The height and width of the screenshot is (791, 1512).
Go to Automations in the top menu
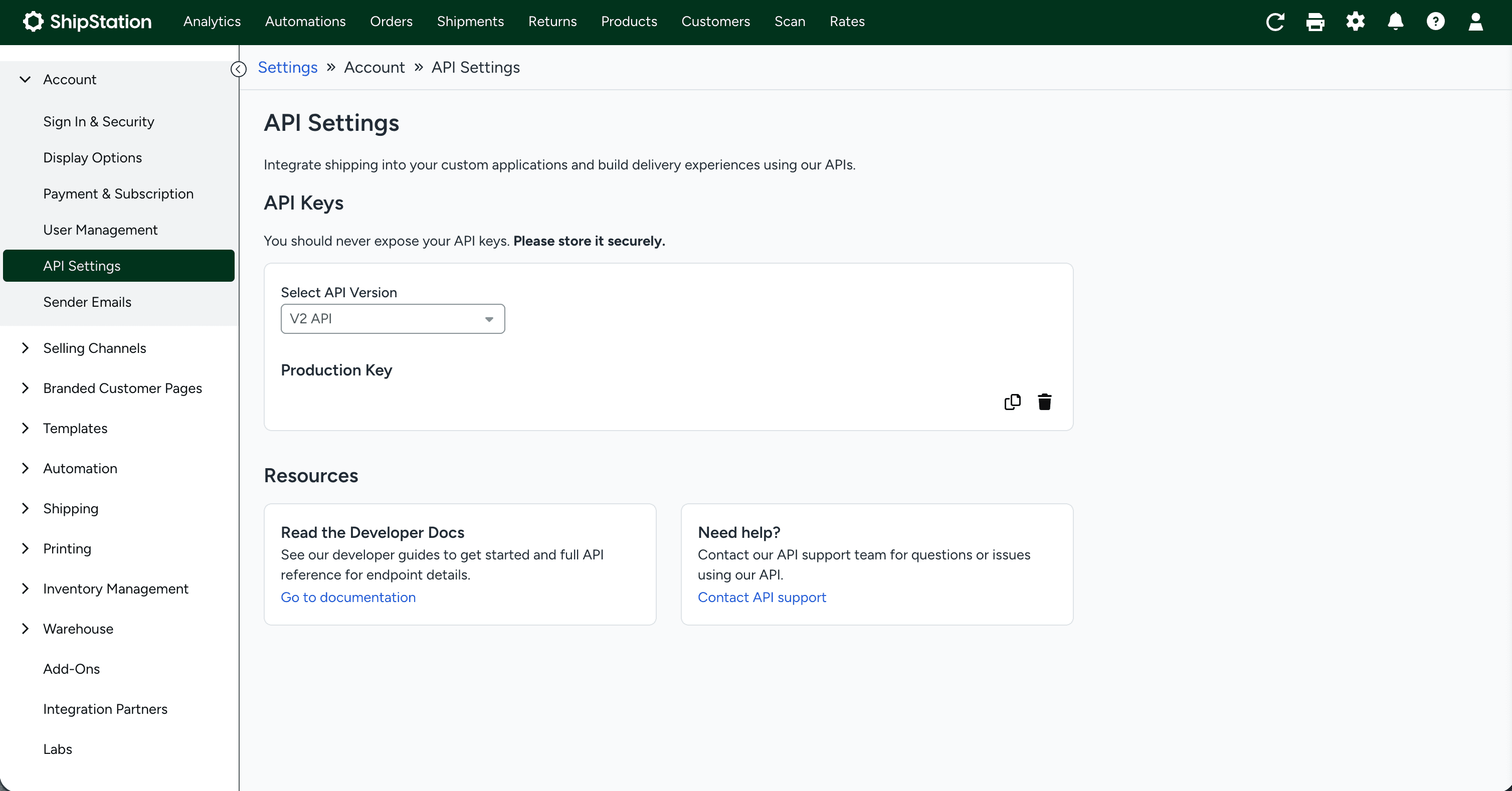(x=305, y=22)
